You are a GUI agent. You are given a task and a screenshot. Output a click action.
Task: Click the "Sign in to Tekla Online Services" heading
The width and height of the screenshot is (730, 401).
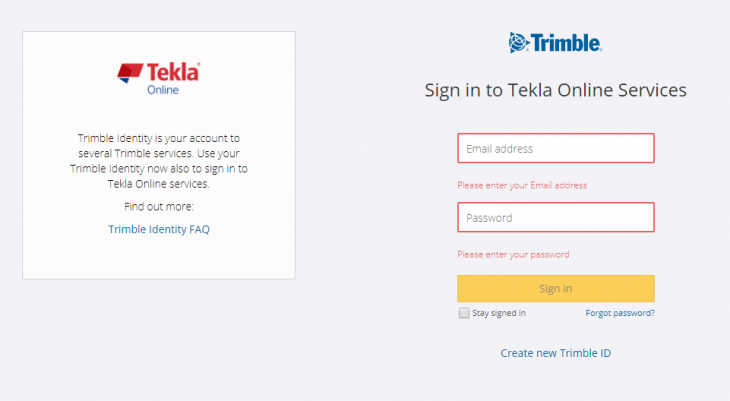pos(556,90)
